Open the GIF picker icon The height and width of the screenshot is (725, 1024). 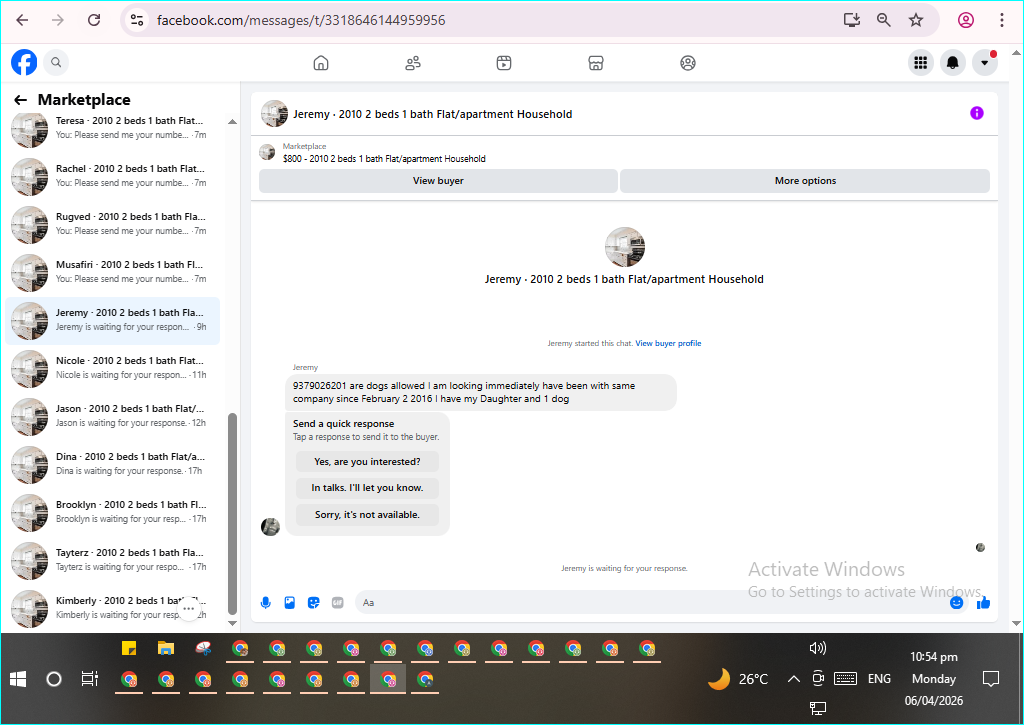[x=338, y=602]
